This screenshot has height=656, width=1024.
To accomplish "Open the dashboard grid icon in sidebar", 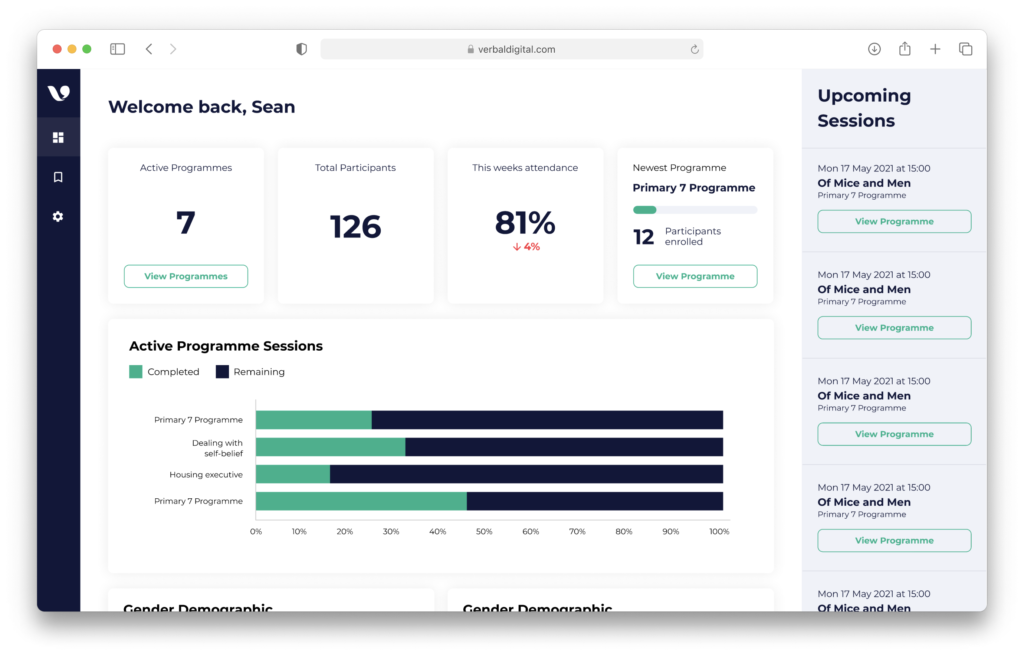I will coord(58,137).
